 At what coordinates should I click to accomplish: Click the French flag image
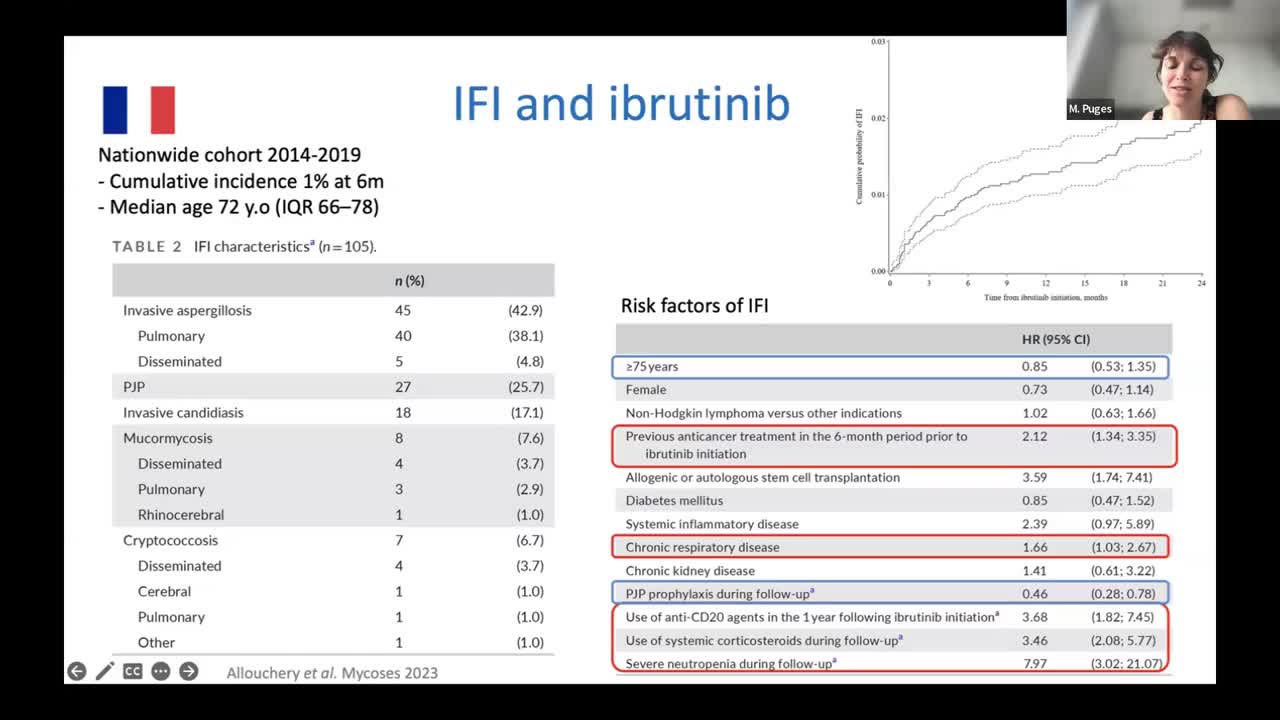pyautogui.click(x=139, y=110)
